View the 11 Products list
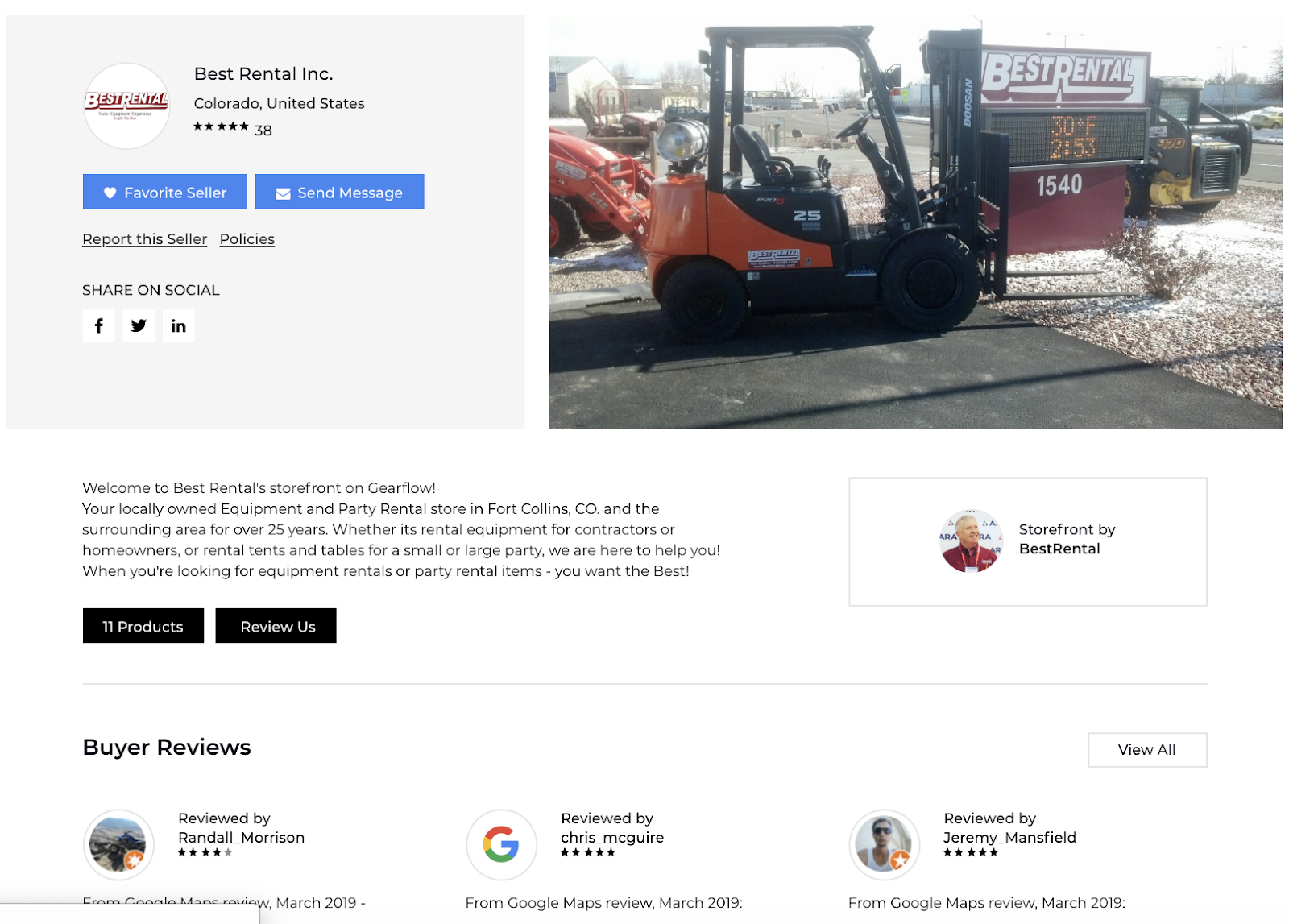1289x924 pixels. coord(143,626)
